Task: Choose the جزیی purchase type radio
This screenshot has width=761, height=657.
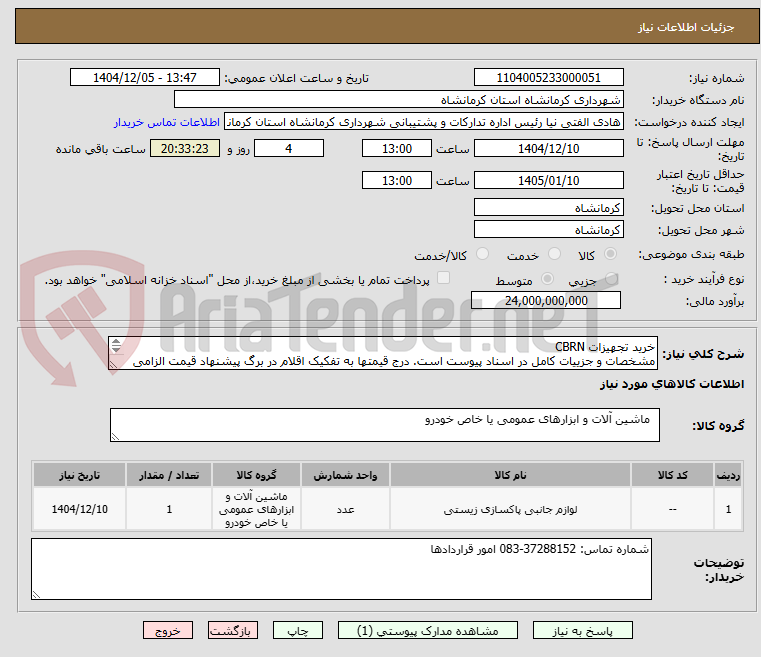Action: click(611, 279)
